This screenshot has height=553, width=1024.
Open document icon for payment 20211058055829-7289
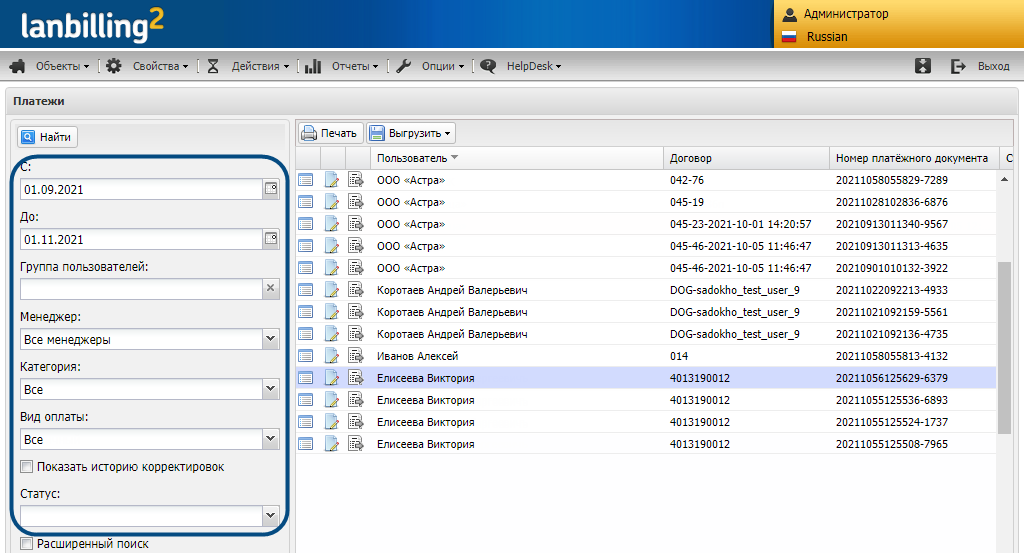tap(356, 180)
